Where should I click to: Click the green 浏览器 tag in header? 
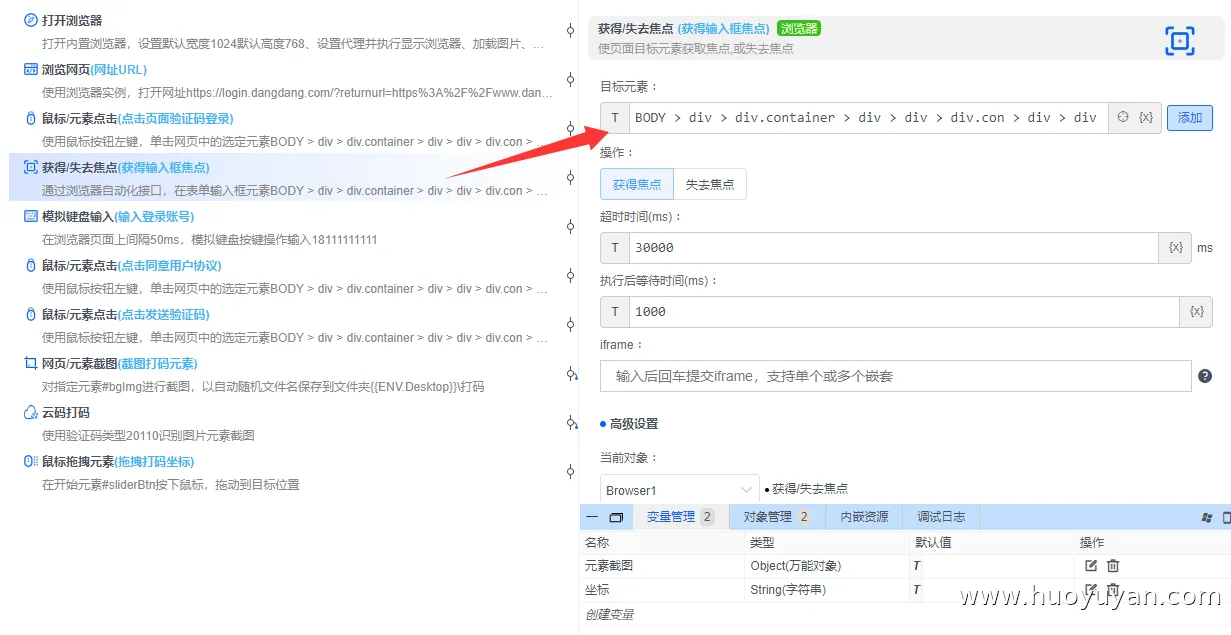798,28
